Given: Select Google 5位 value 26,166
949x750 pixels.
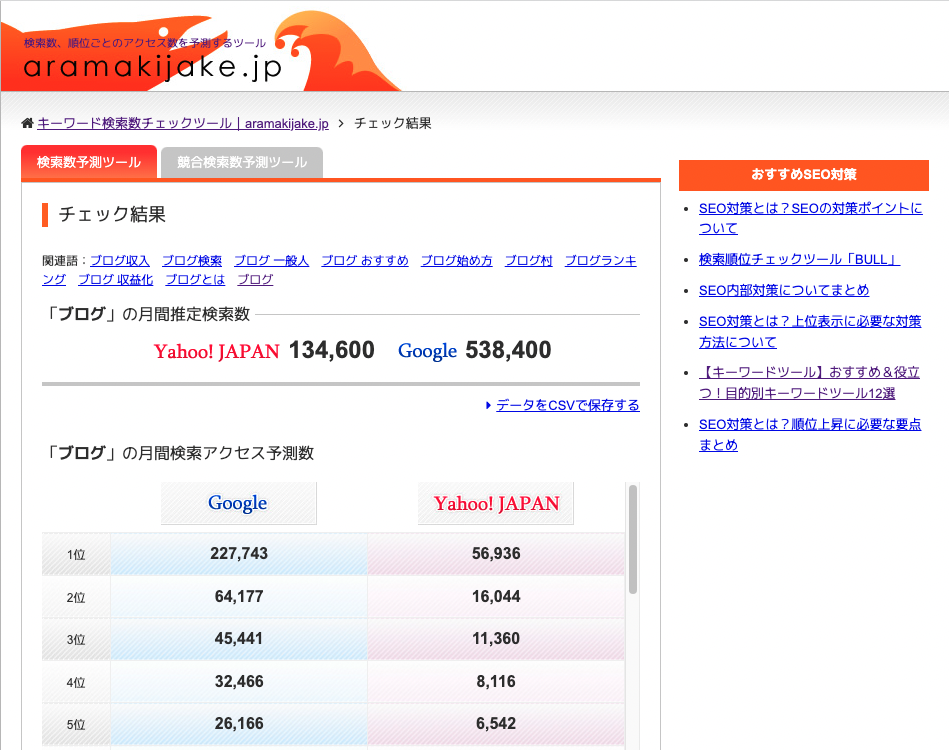Looking at the screenshot, I should point(239,723).
